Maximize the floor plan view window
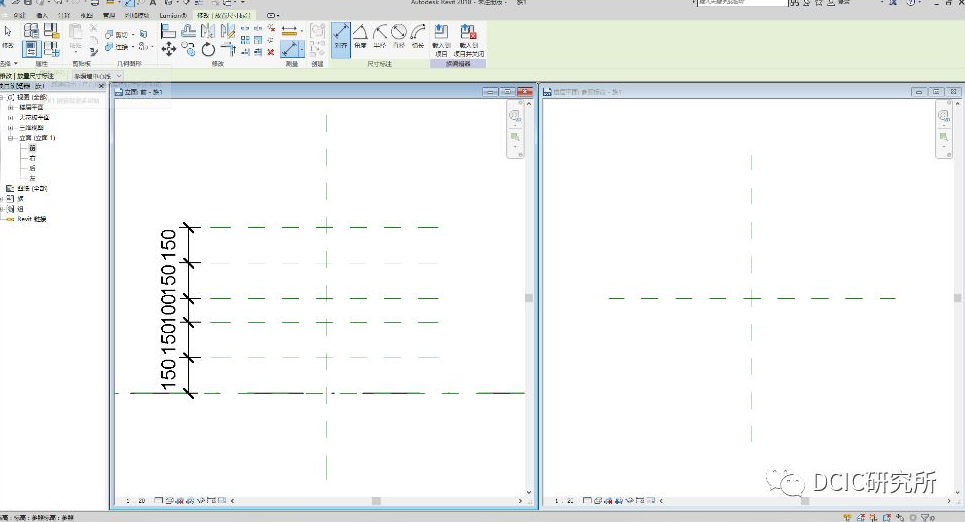This screenshot has height=522, width=965. tap(936, 92)
